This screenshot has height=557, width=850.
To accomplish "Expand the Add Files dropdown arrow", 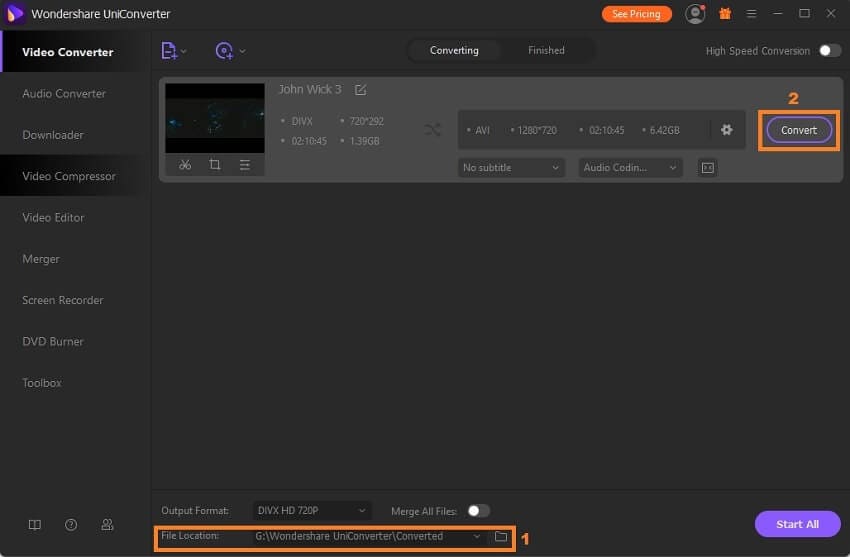I will 184,51.
